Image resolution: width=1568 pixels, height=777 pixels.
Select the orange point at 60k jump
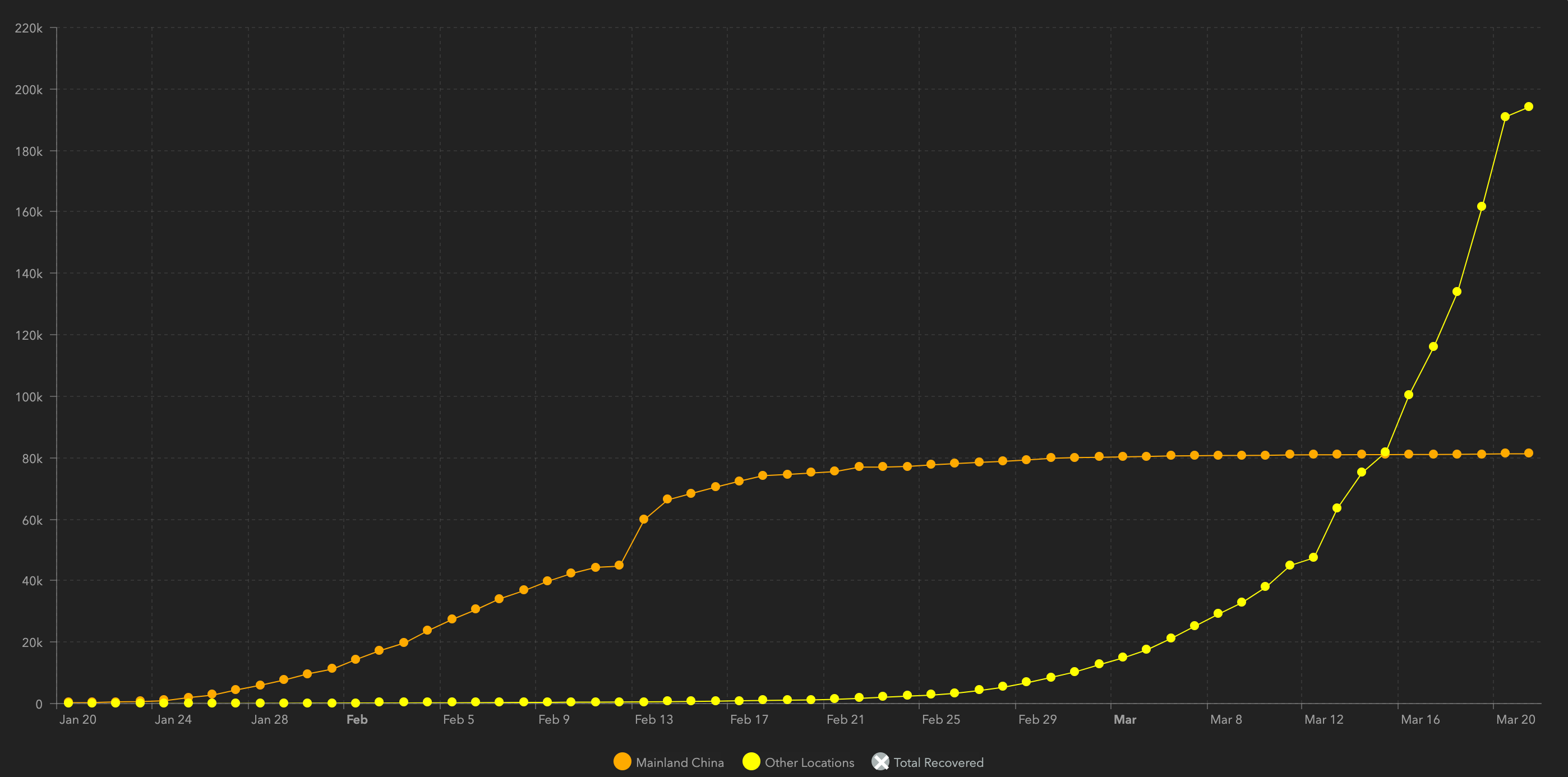[x=643, y=519]
